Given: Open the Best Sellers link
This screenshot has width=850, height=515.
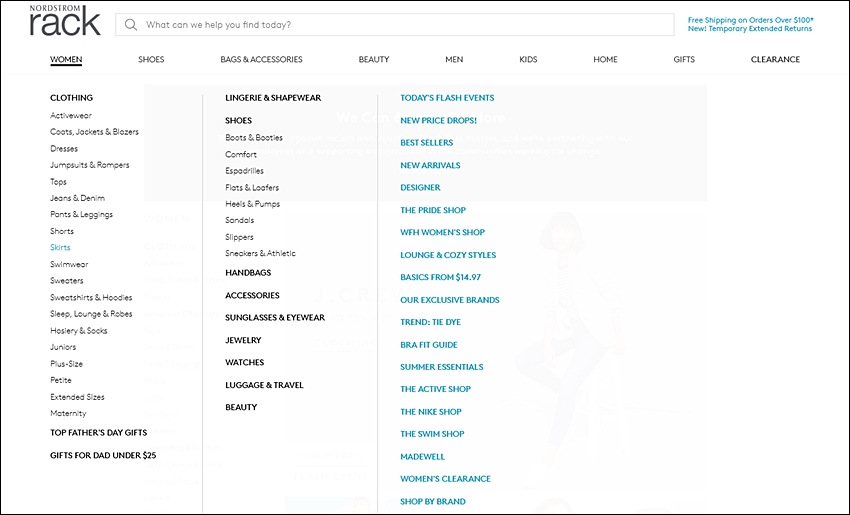Looking at the screenshot, I should 427,143.
